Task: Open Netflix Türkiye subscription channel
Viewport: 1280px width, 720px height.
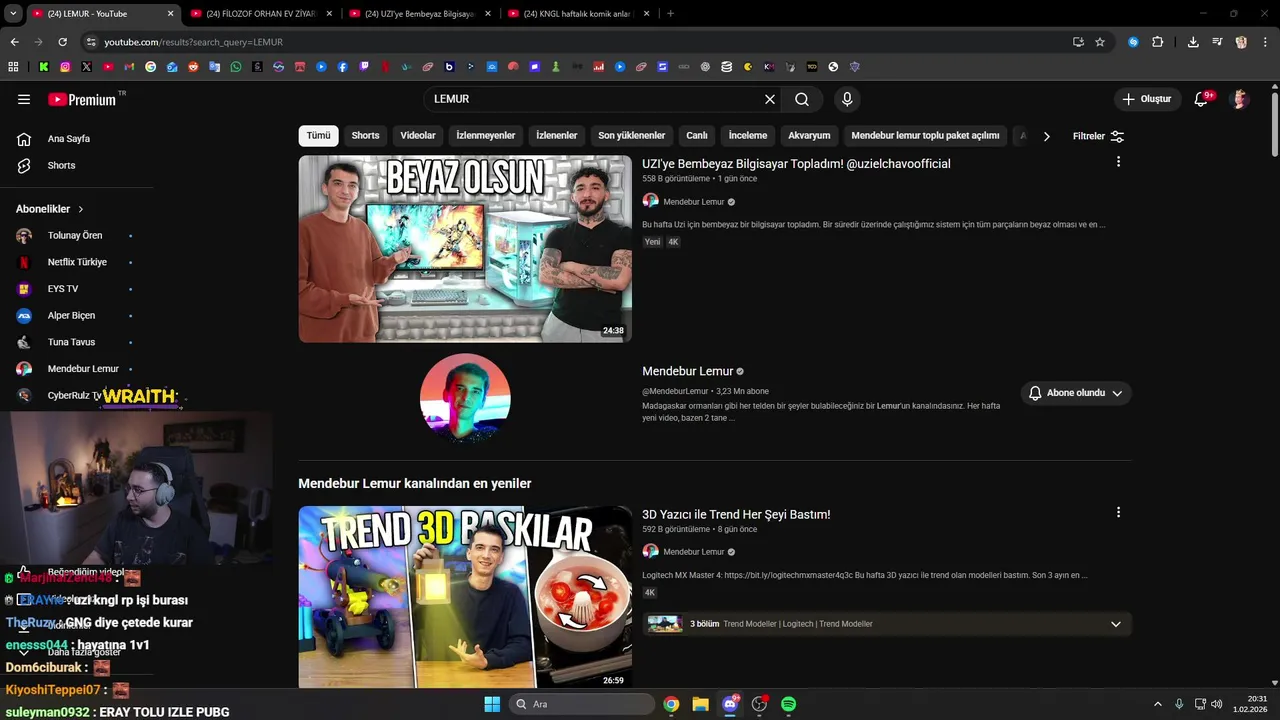Action: [x=77, y=262]
